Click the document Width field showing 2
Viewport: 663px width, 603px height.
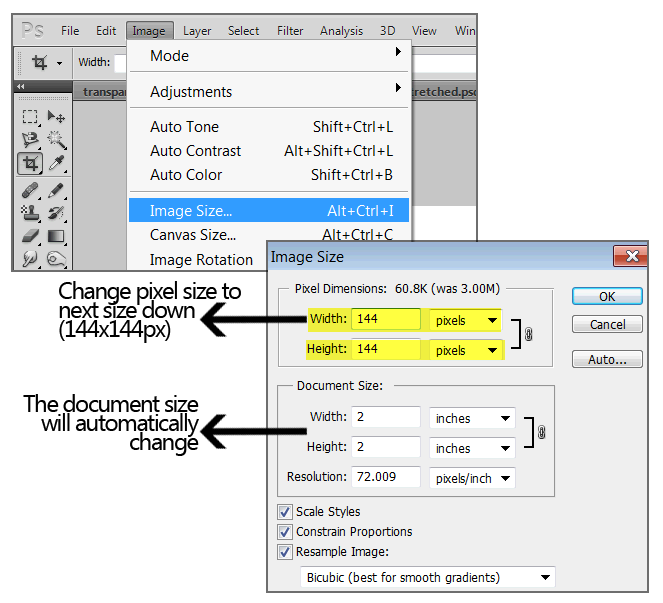click(386, 417)
